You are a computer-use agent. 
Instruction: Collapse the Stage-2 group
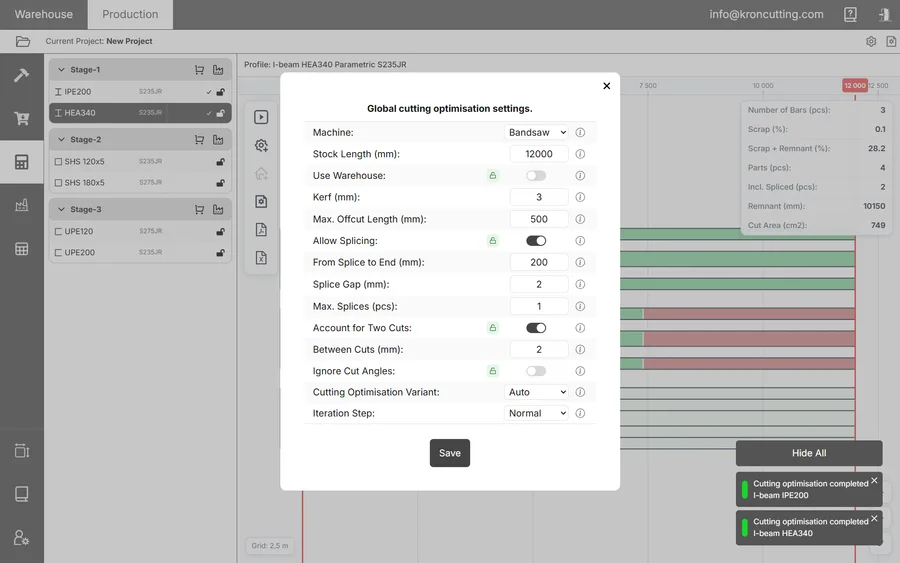click(x=61, y=139)
